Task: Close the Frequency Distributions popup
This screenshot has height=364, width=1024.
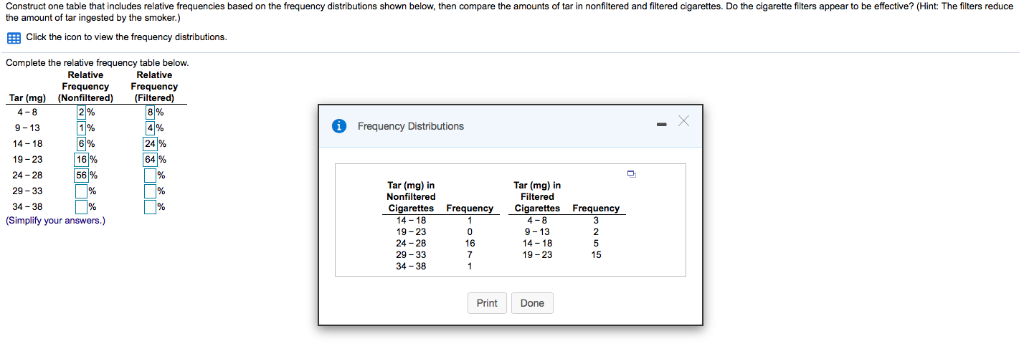Action: (683, 120)
